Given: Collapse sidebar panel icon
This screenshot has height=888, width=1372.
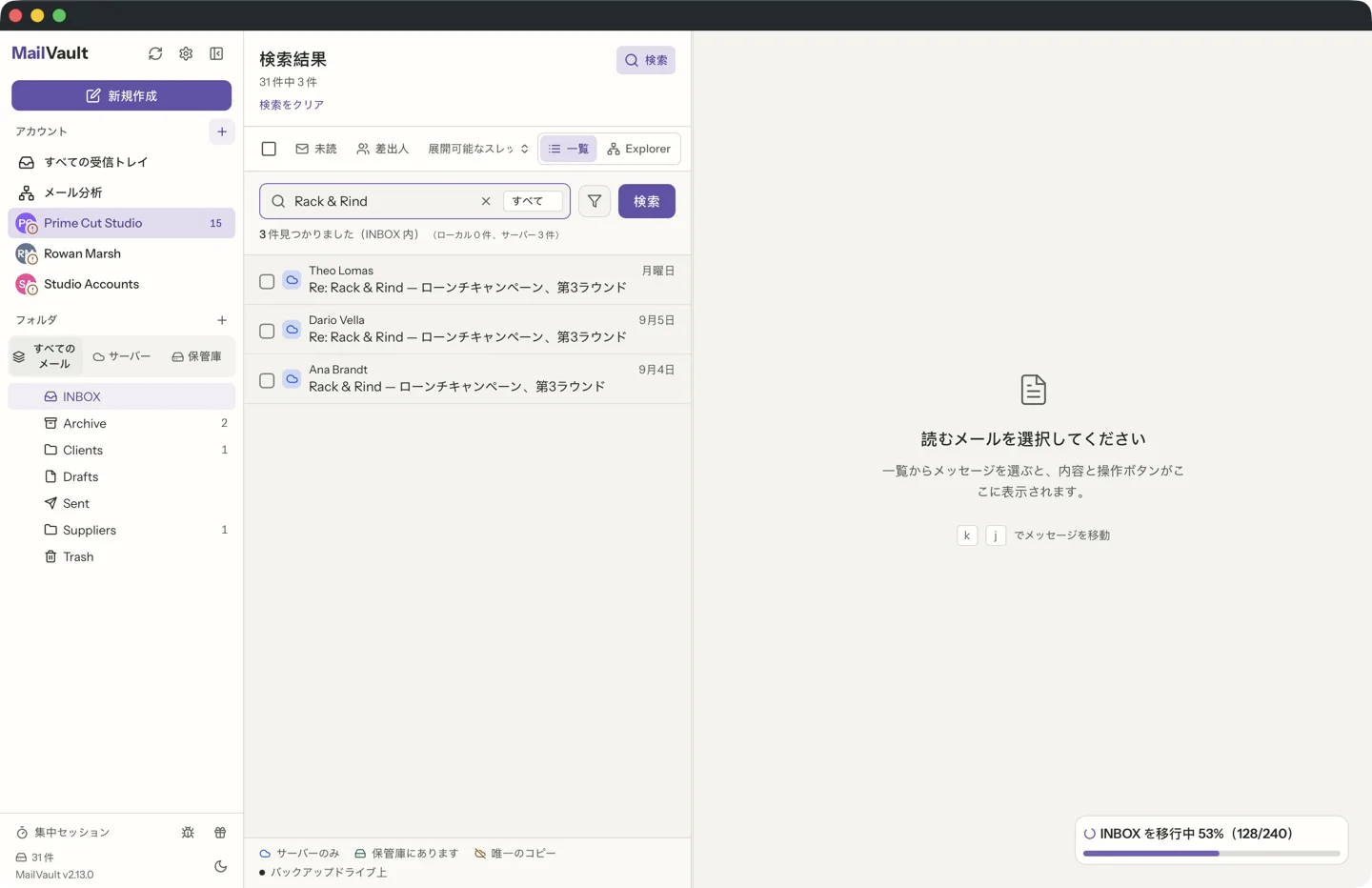Looking at the screenshot, I should click(x=216, y=53).
